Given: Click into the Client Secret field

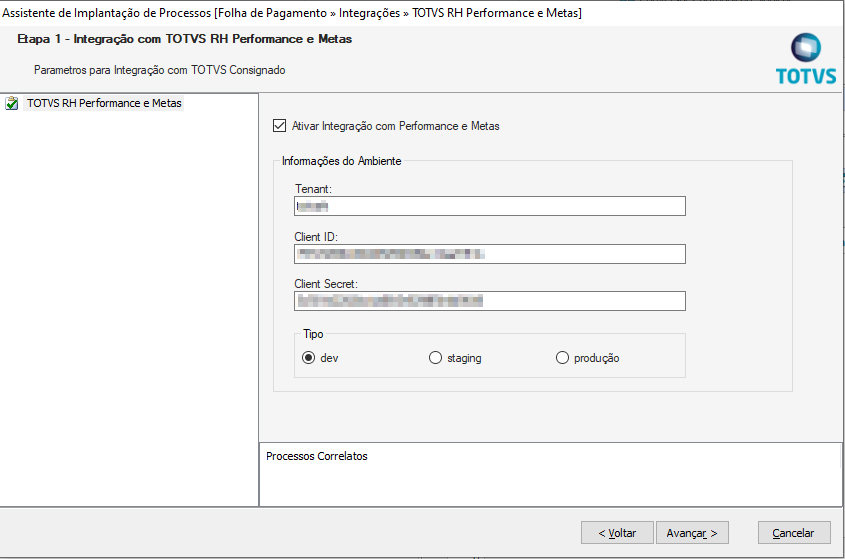Looking at the screenshot, I should point(489,301).
